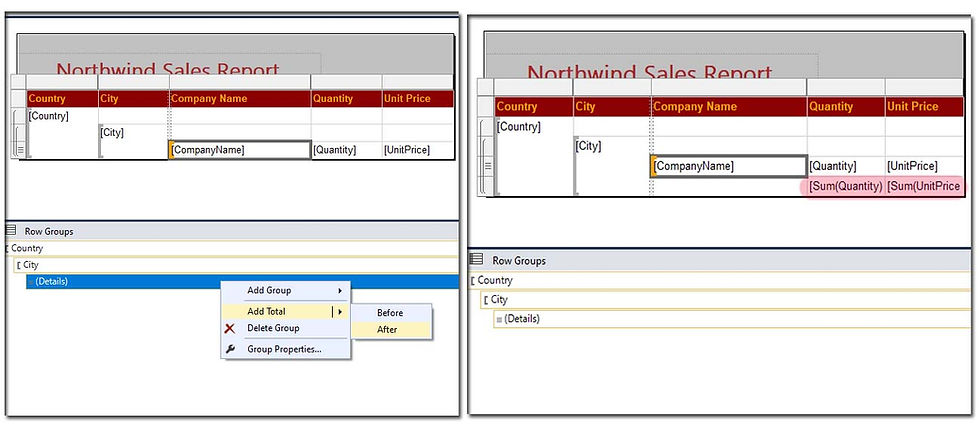The image size is (980, 427).
Task: Select After in Add Total submenu
Action: [x=391, y=329]
